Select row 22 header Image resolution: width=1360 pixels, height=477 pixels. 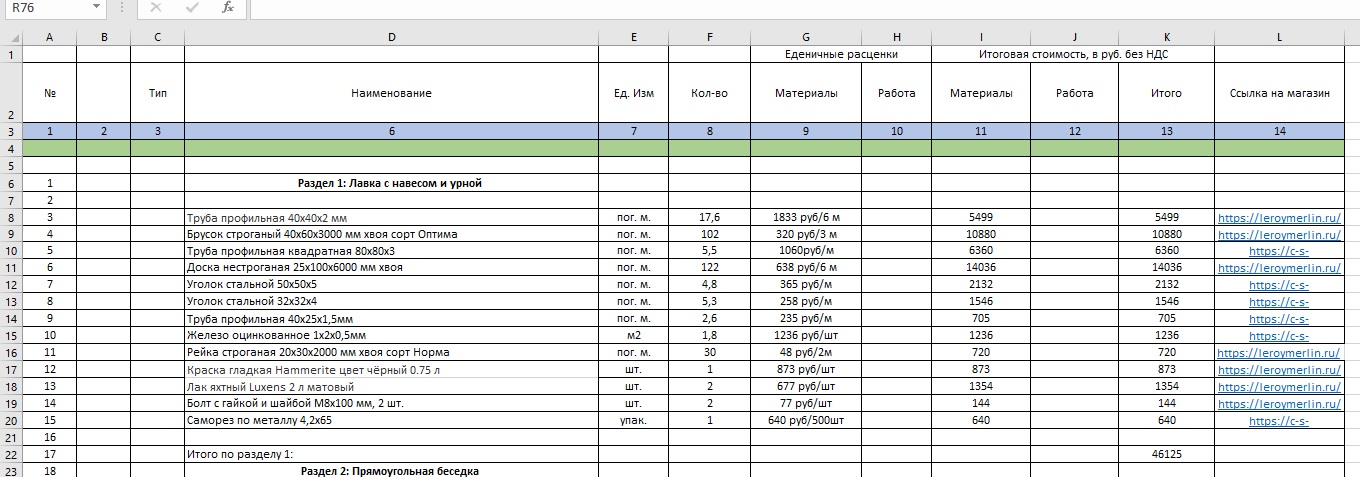(x=11, y=454)
